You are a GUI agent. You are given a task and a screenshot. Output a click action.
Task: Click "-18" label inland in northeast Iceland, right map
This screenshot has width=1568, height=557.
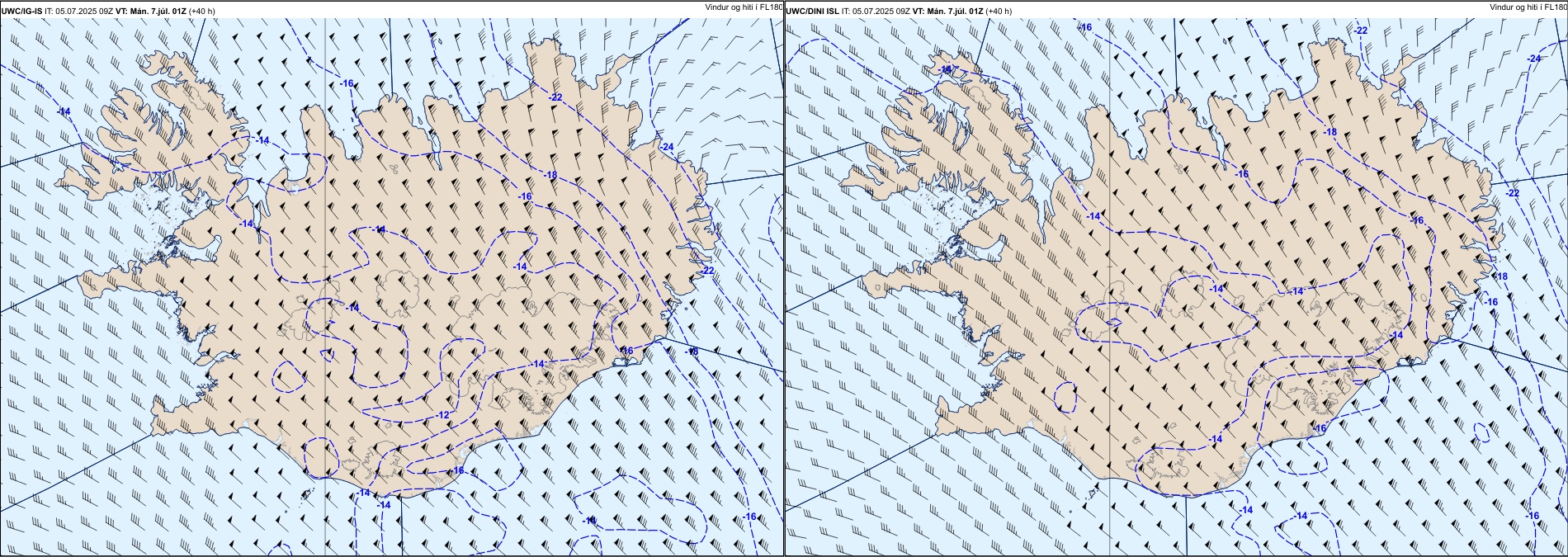(1329, 133)
